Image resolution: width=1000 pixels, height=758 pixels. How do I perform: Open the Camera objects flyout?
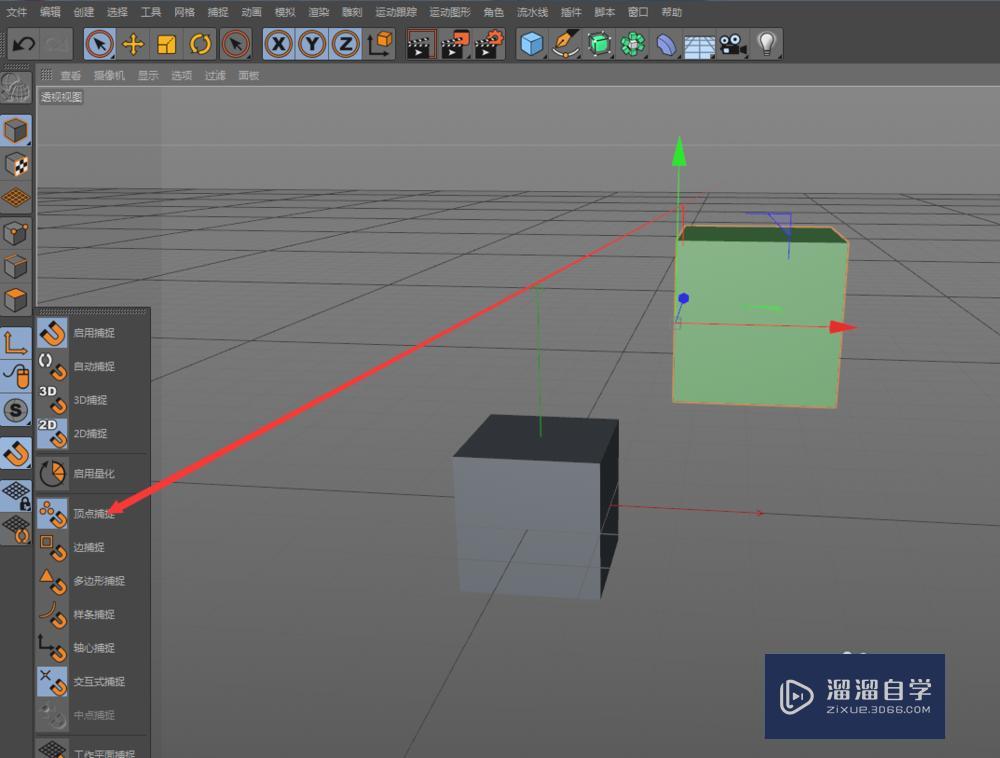733,44
